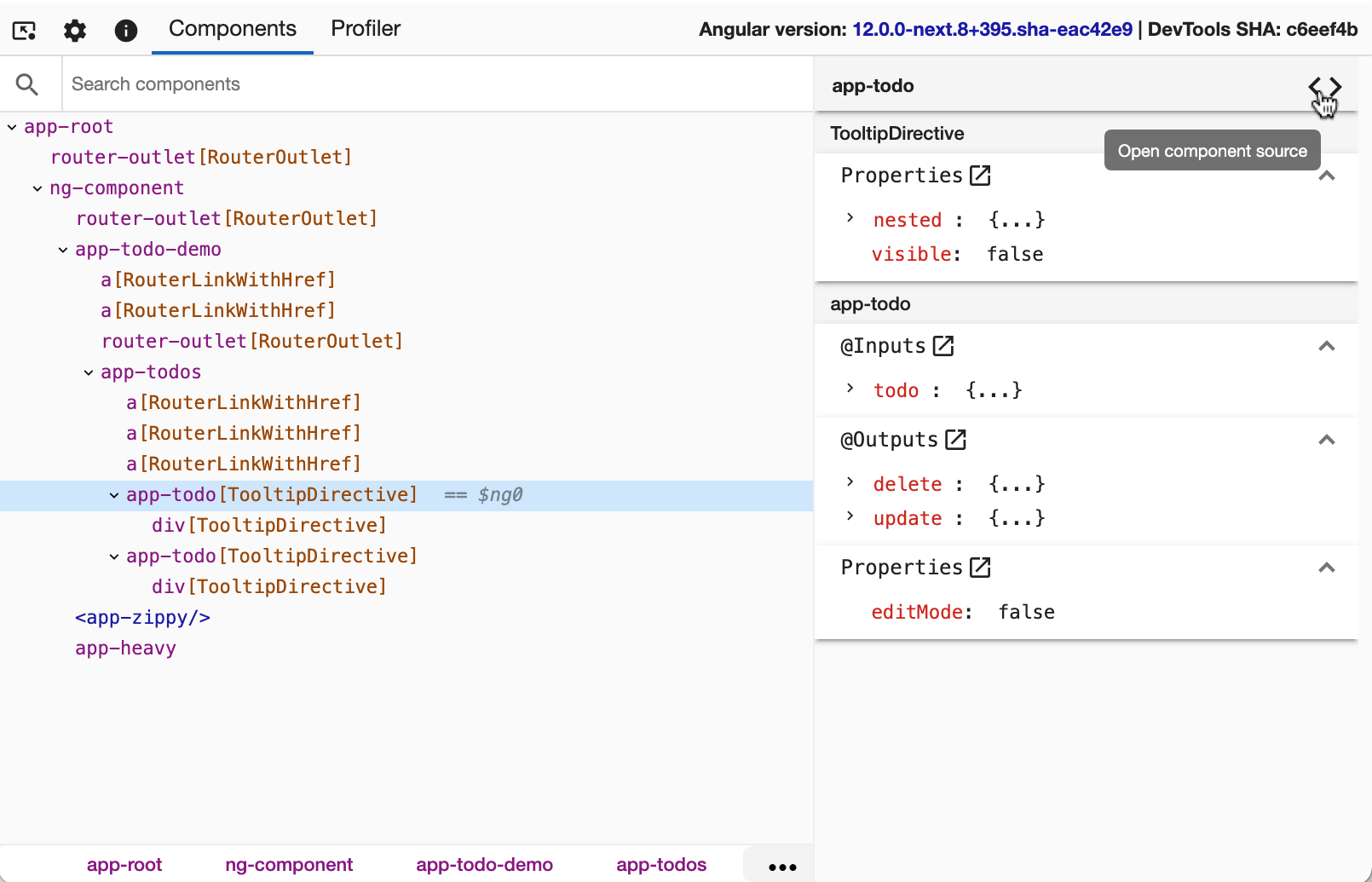The image size is (1372, 882).
Task: Click the info icon in toolbar
Action: pyautogui.click(x=126, y=30)
